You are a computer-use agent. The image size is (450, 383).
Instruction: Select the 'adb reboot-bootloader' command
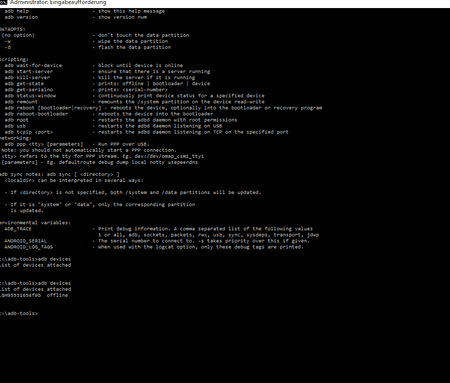pyautogui.click(x=36, y=114)
